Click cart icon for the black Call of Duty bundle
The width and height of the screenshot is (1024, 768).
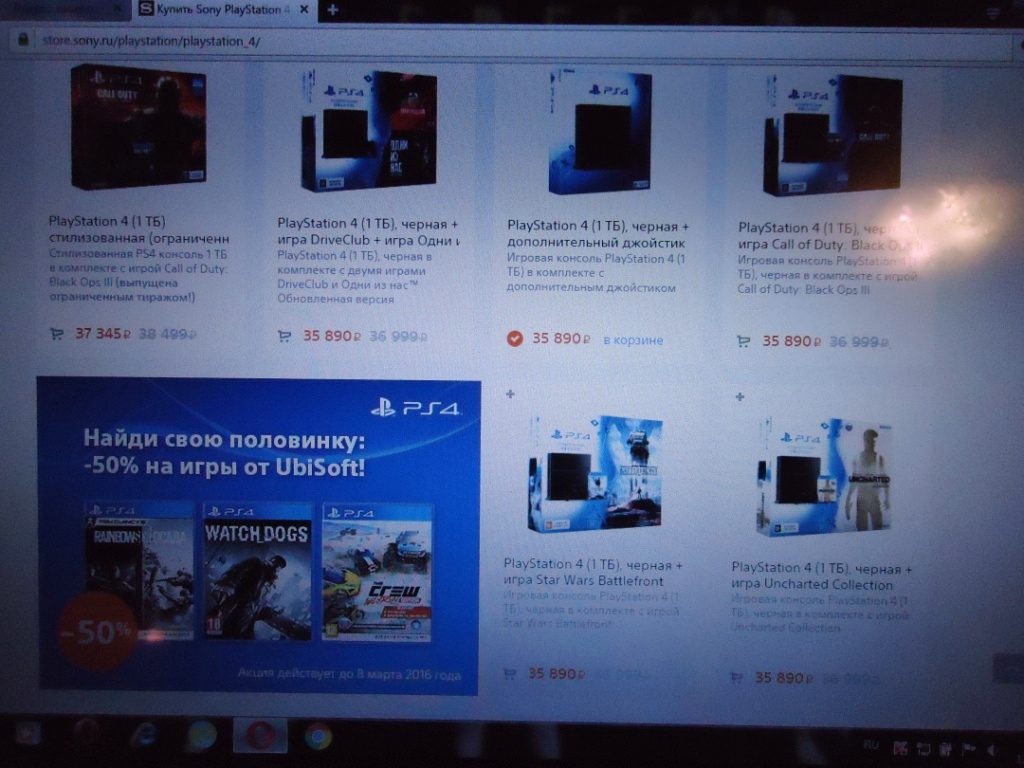(x=743, y=341)
